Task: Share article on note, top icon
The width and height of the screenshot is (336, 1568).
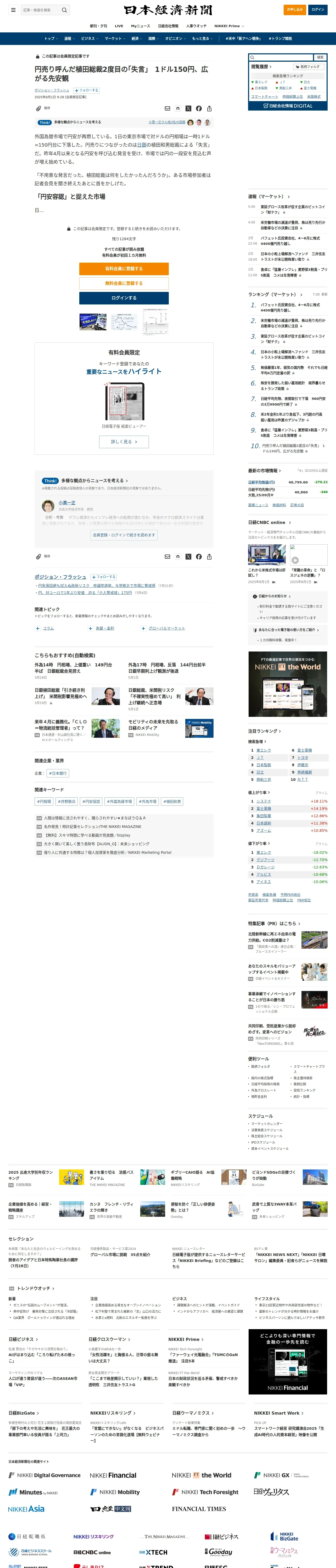Action: [x=177, y=108]
